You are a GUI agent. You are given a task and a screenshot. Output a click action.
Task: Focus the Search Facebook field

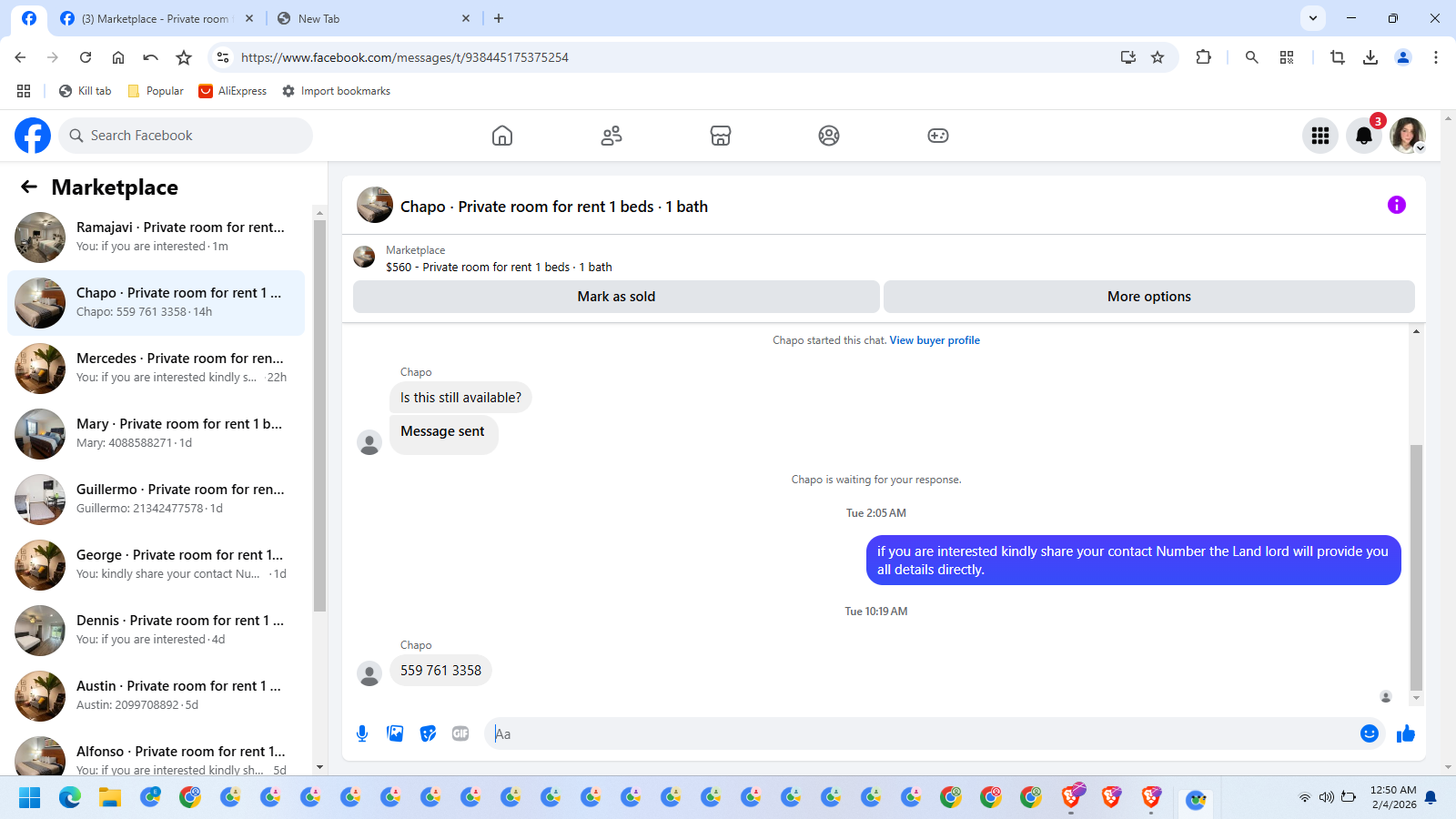click(x=187, y=136)
